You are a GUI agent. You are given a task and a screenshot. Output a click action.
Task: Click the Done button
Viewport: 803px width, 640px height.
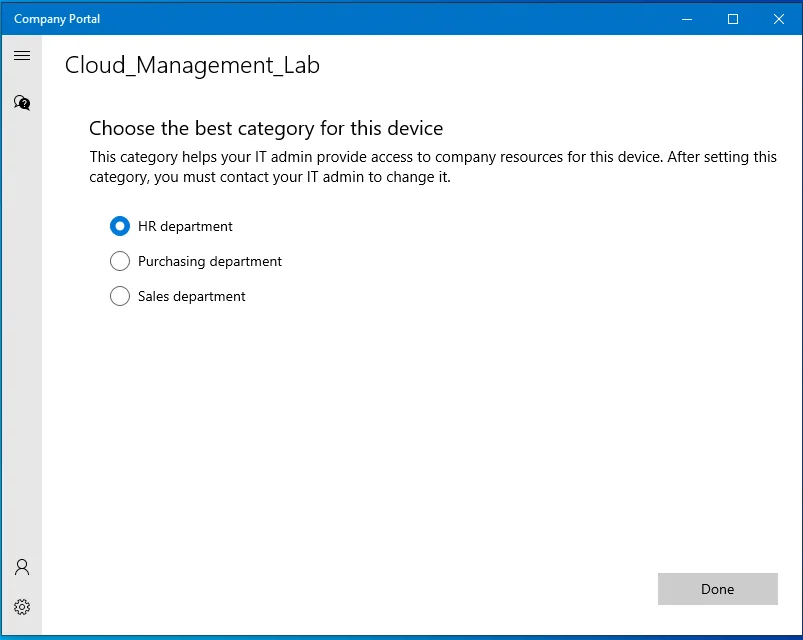(x=717, y=589)
